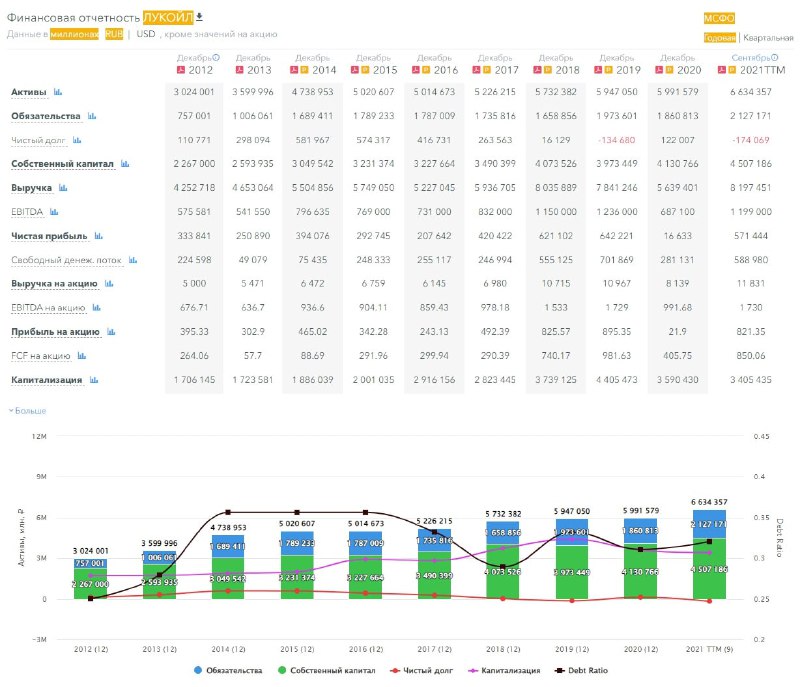800x687 pixels.
Task: Open the red PDF report icon for 2012
Action: (x=181, y=69)
